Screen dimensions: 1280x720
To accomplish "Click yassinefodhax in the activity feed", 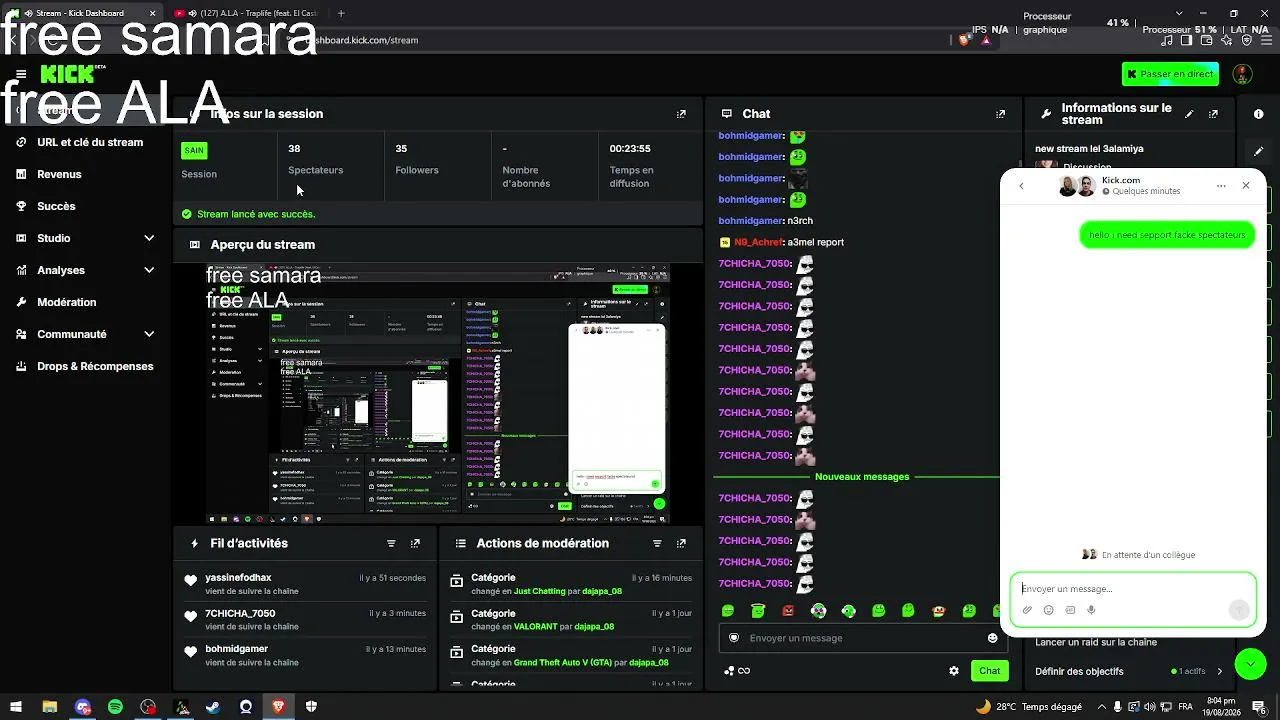I will (238, 578).
